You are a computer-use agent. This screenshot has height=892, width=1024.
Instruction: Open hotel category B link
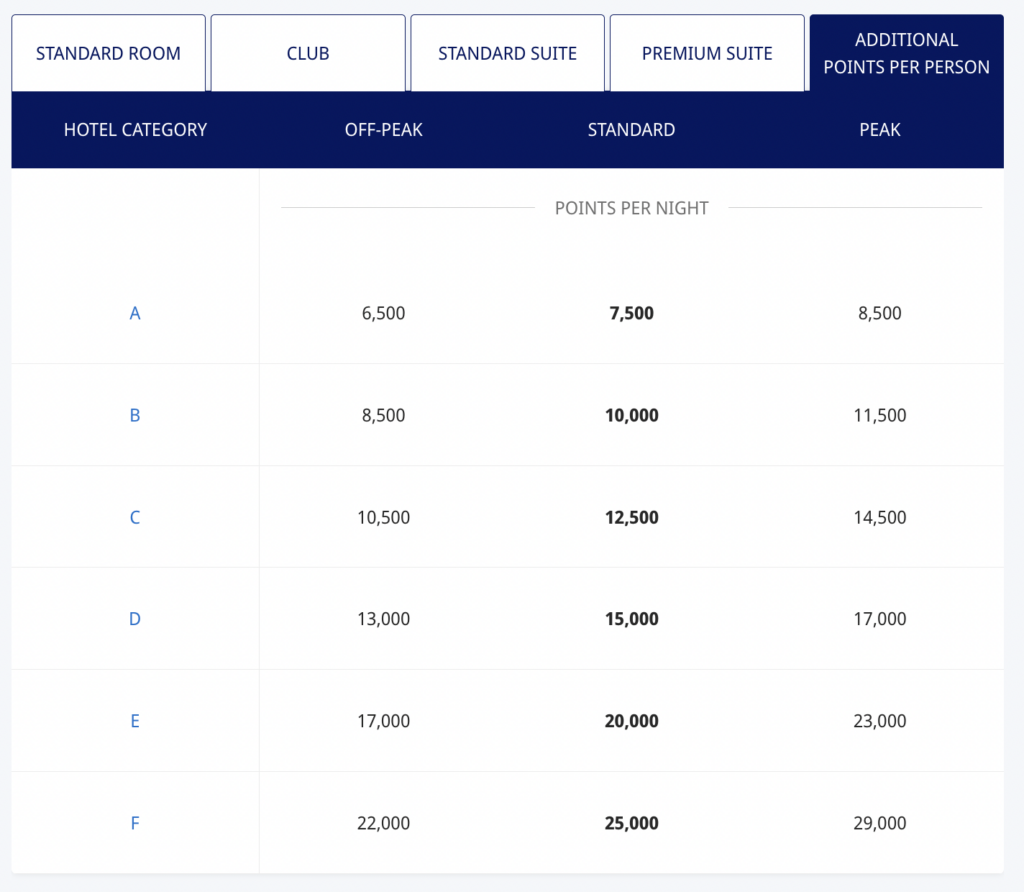(135, 415)
